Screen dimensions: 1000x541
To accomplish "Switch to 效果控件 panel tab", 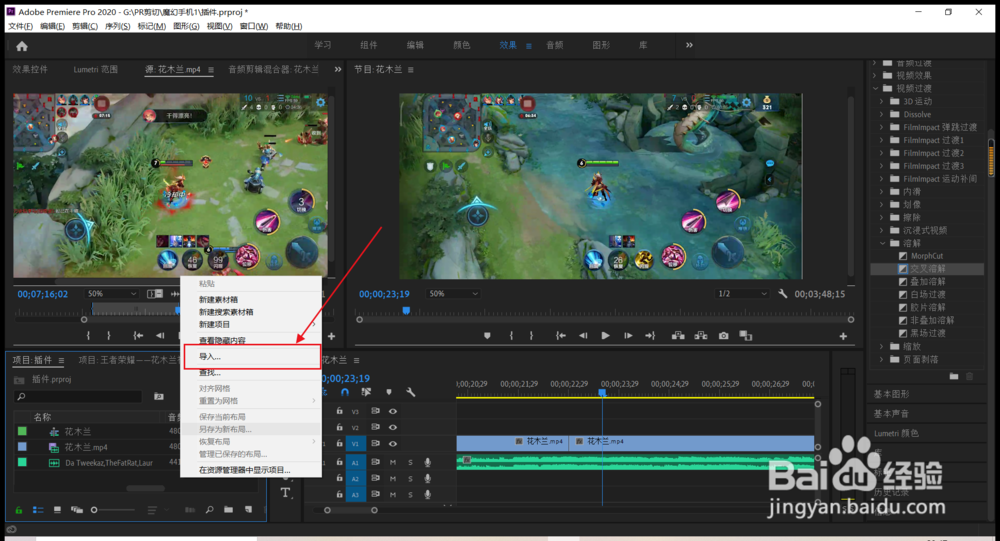I will (30, 69).
